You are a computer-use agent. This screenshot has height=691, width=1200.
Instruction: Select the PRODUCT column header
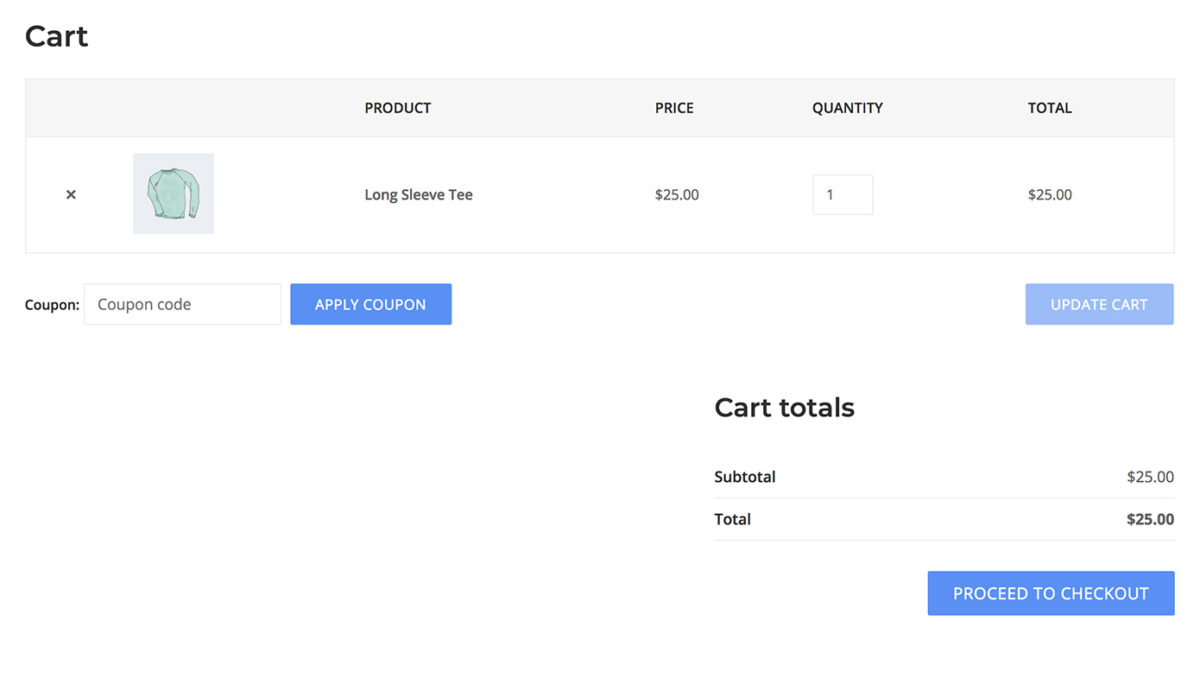point(397,108)
